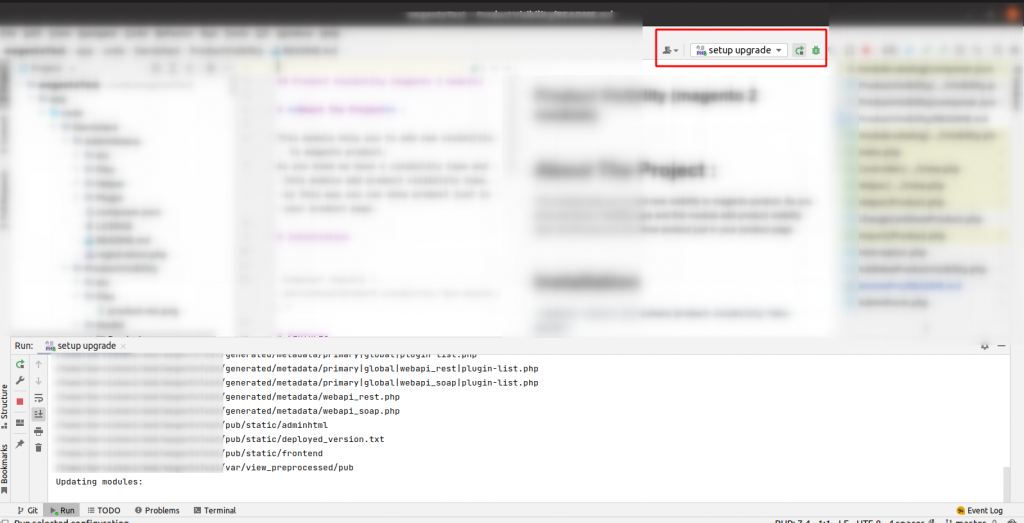The height and width of the screenshot is (523, 1024).
Task: Open the Git tool window tab
Action: 27,511
